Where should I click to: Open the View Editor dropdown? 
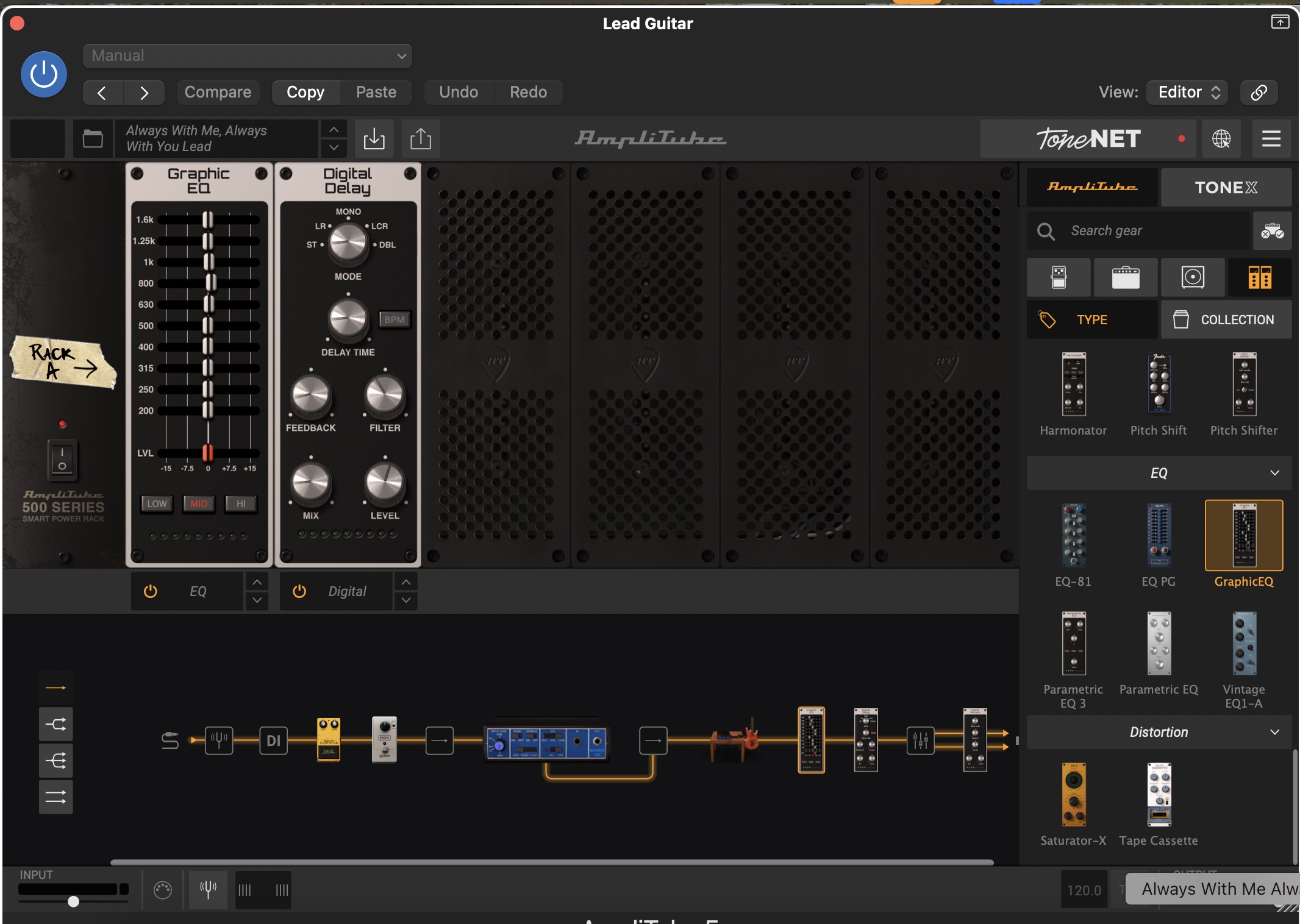[1187, 92]
